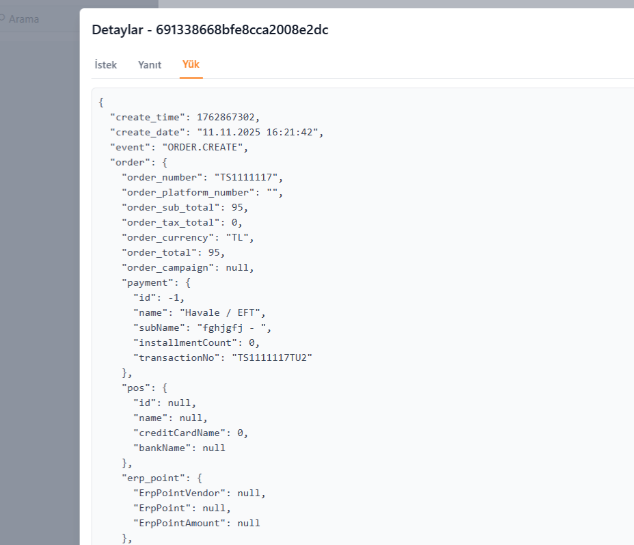634x545 pixels.
Task: Click the "create_date" line in payload
Action: pos(216,132)
